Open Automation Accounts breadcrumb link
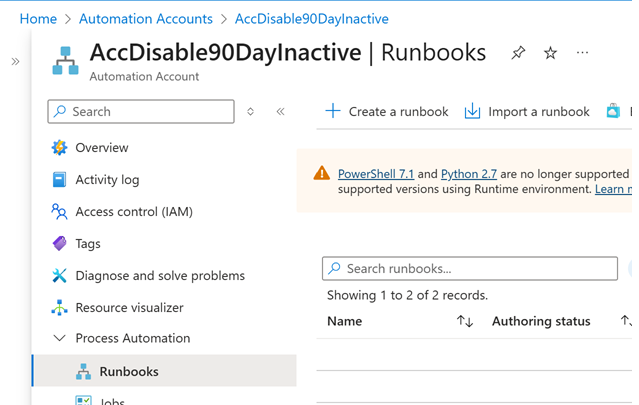 (x=146, y=19)
